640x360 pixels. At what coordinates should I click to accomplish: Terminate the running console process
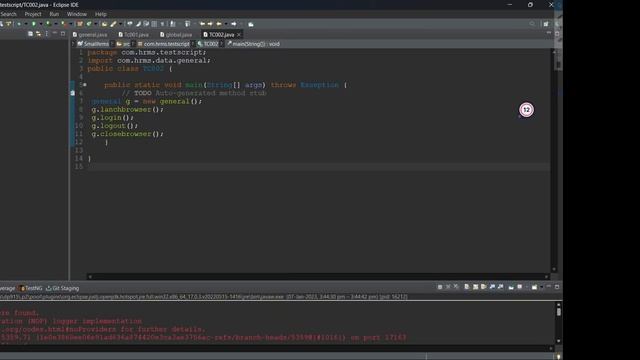pyautogui.click(x=440, y=287)
